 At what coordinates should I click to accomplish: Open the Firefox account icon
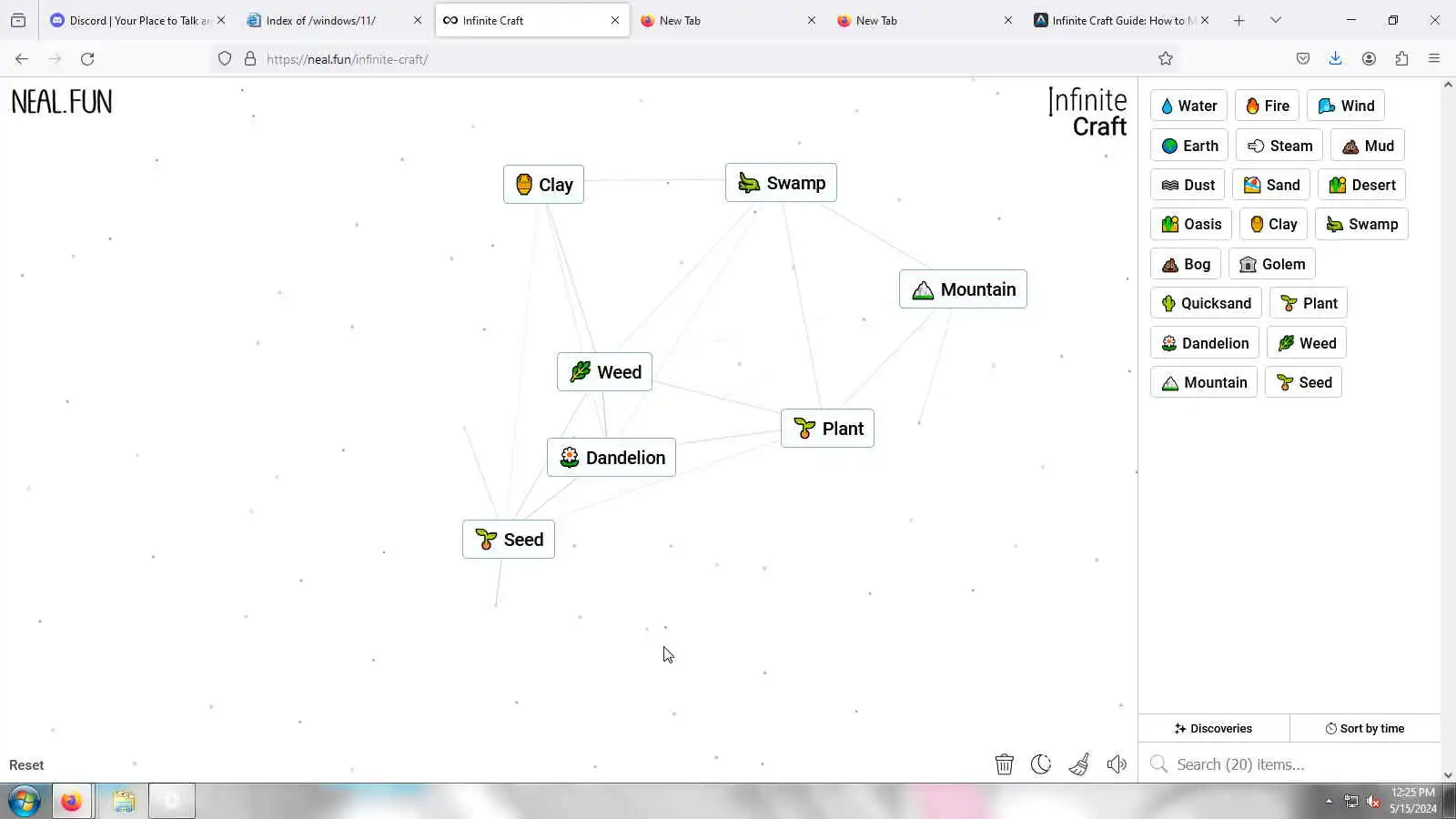[1369, 59]
